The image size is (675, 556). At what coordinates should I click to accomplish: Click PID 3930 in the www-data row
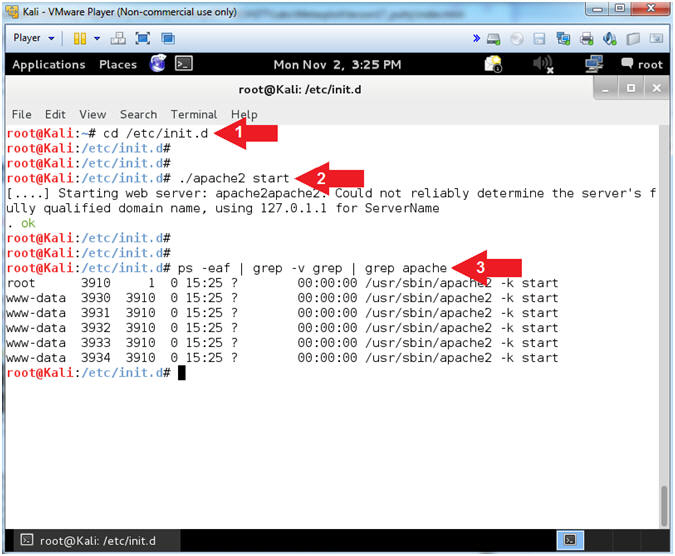coord(96,298)
